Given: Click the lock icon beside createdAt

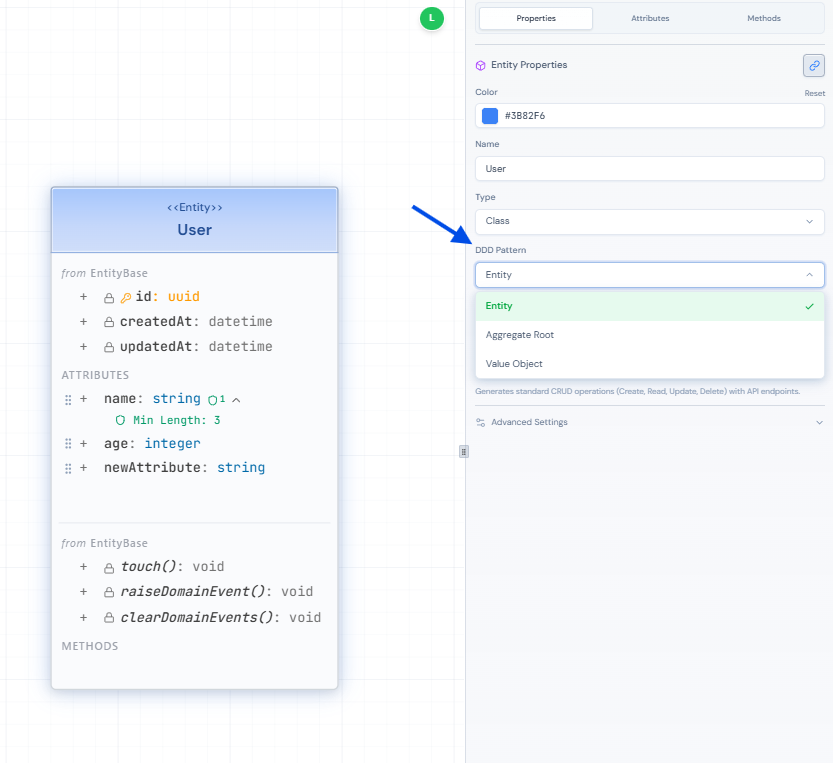Looking at the screenshot, I should click(x=109, y=322).
